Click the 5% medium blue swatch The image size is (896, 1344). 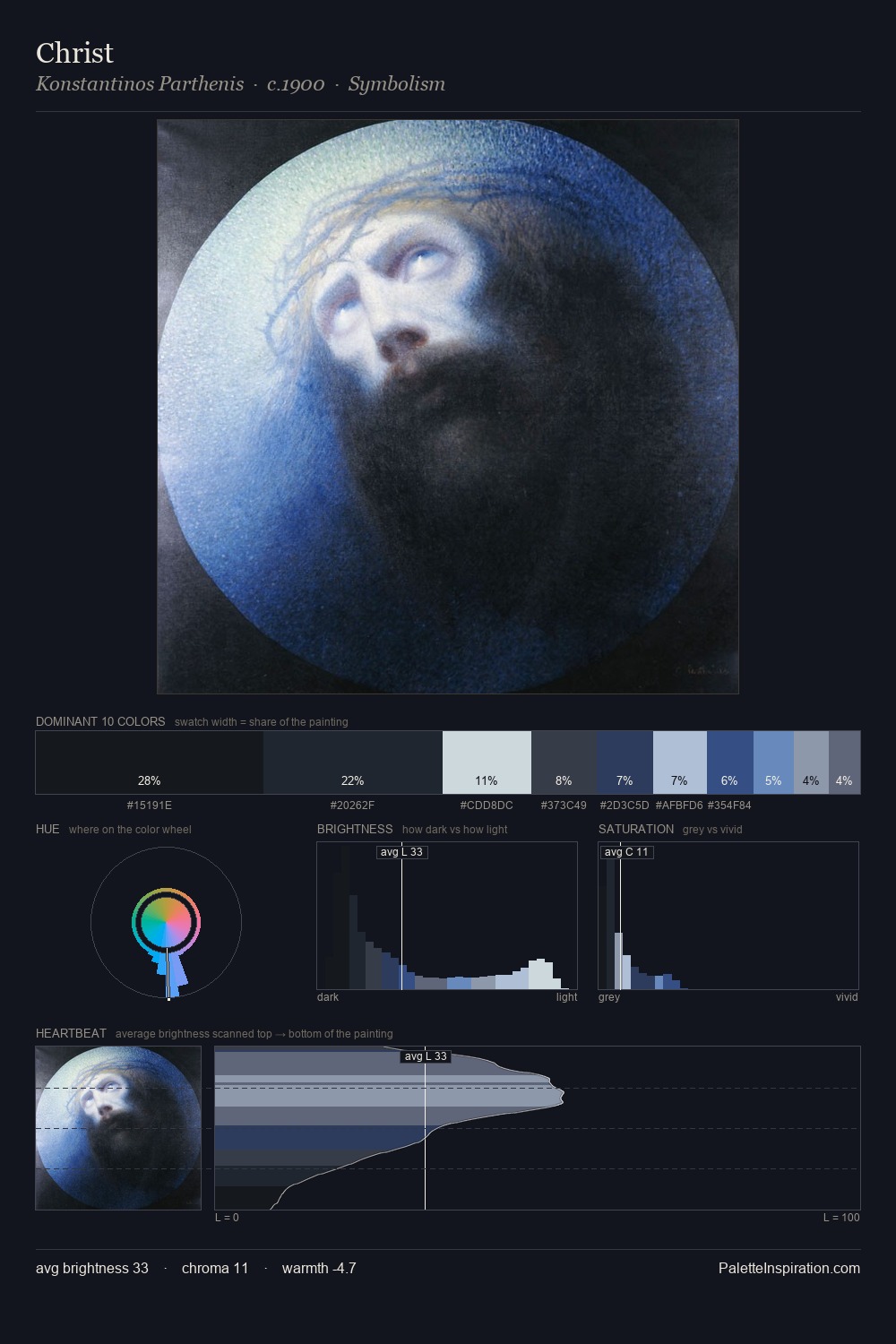pyautogui.click(x=773, y=762)
